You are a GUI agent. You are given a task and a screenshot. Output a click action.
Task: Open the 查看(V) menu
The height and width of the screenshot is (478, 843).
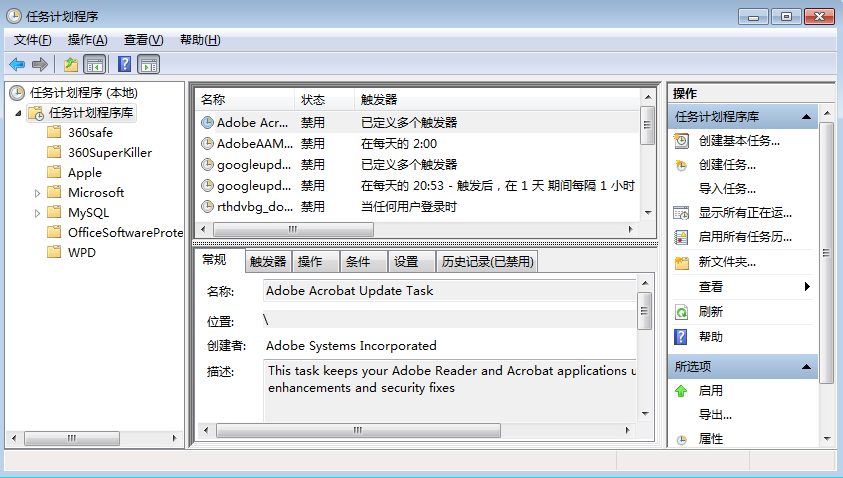pyautogui.click(x=144, y=40)
